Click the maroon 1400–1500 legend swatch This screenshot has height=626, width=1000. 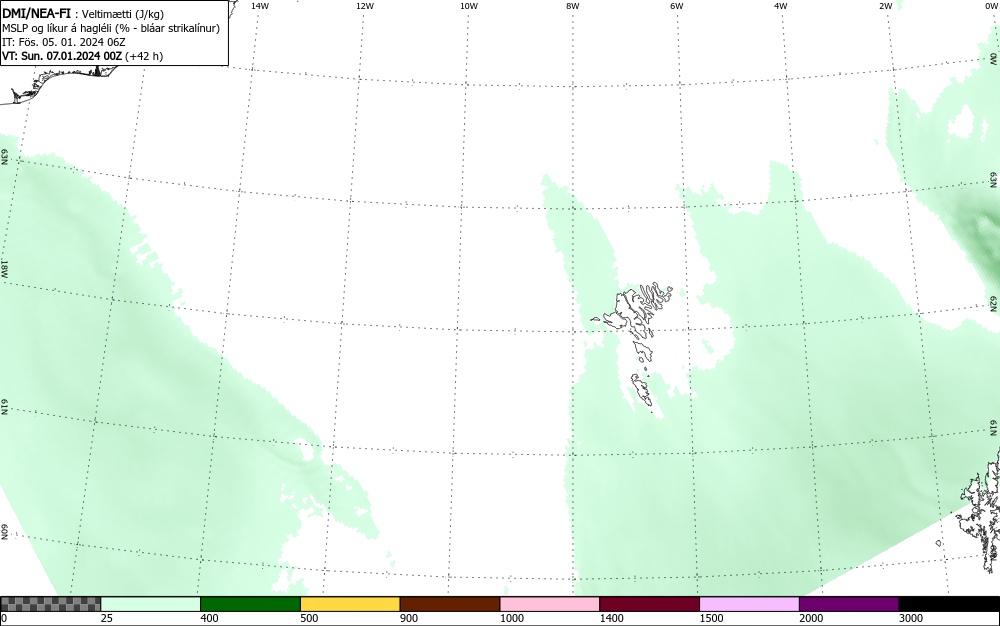click(x=649, y=604)
